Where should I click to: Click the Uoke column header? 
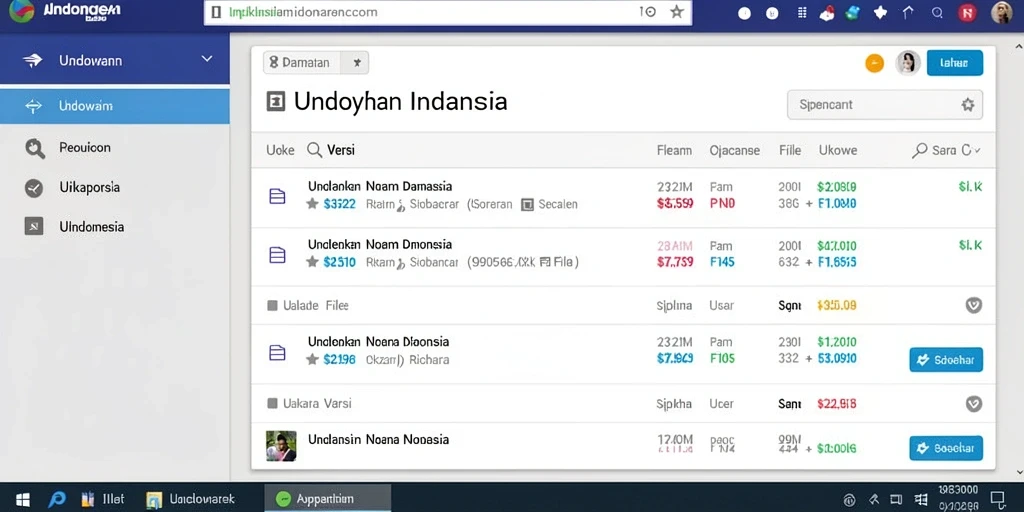(x=280, y=150)
